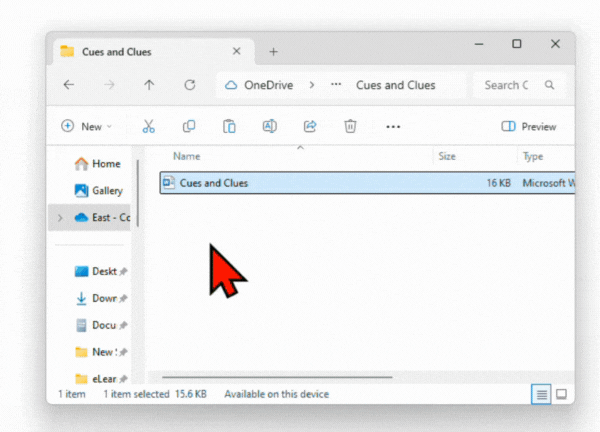The width and height of the screenshot is (600, 432).
Task: Toggle the Preview pane
Action: click(529, 127)
